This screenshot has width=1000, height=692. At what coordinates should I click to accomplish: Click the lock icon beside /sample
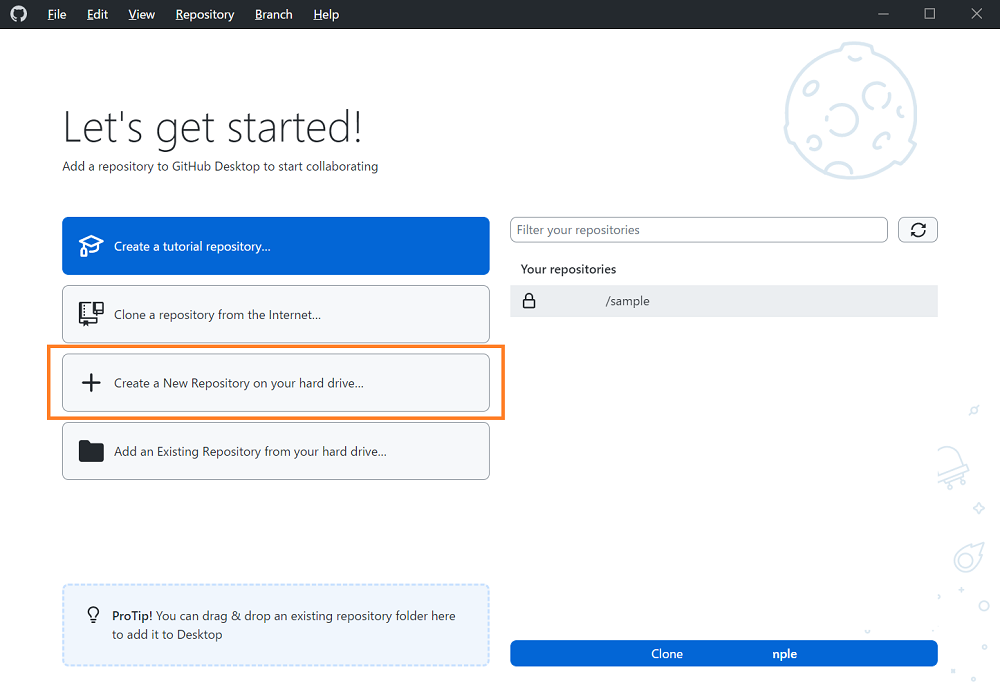[x=529, y=301]
